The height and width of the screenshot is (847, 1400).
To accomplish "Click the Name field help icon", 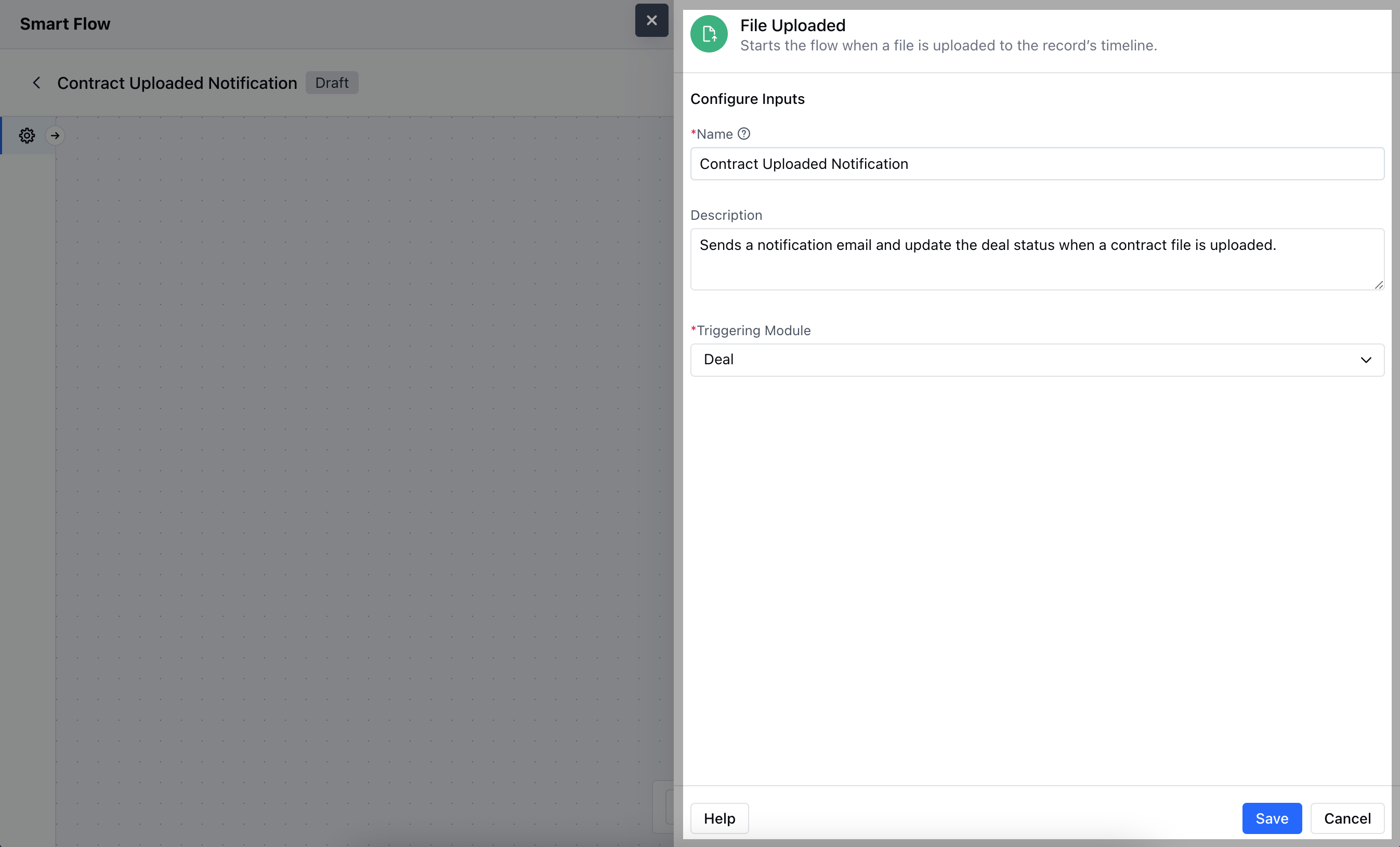I will coord(743,134).
